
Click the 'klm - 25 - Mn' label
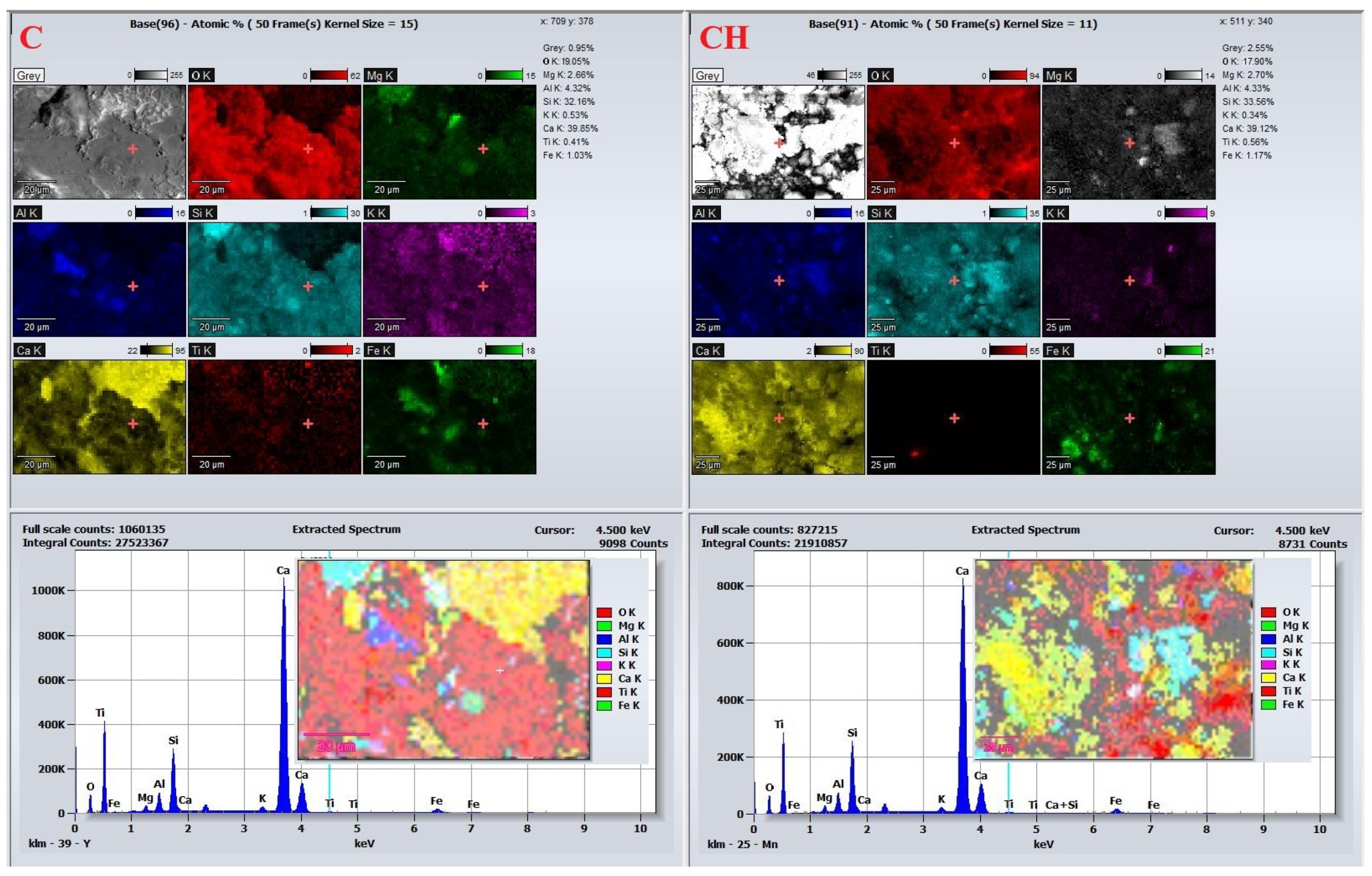(x=743, y=844)
